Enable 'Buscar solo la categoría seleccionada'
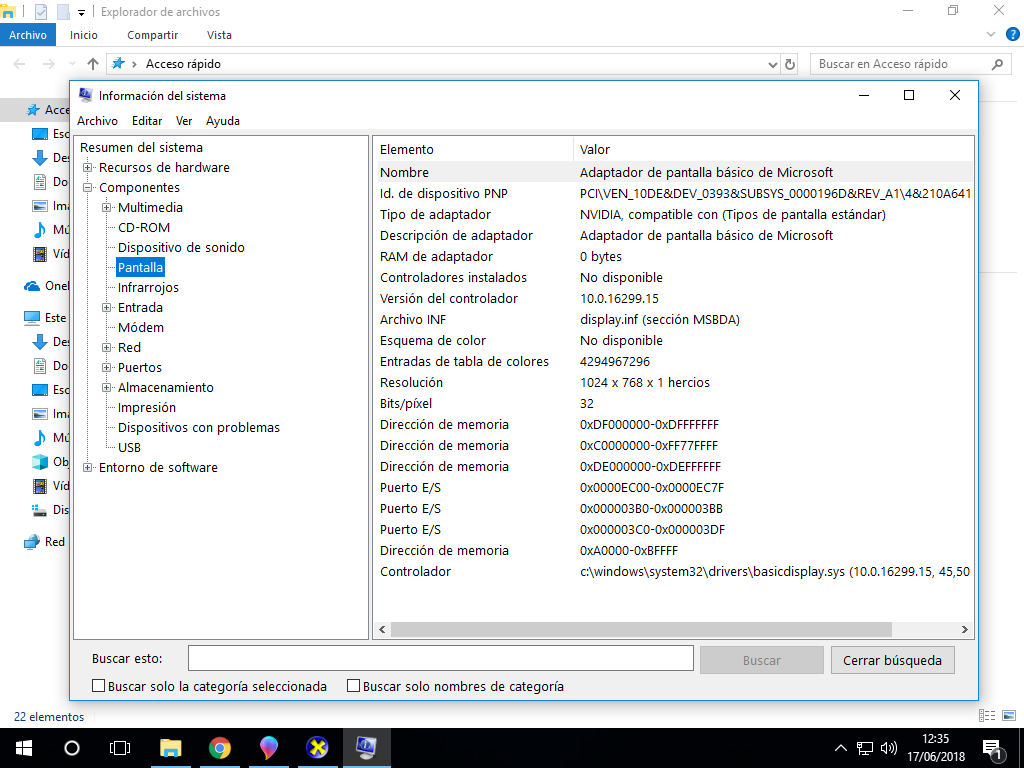This screenshot has width=1024, height=768. click(98, 687)
